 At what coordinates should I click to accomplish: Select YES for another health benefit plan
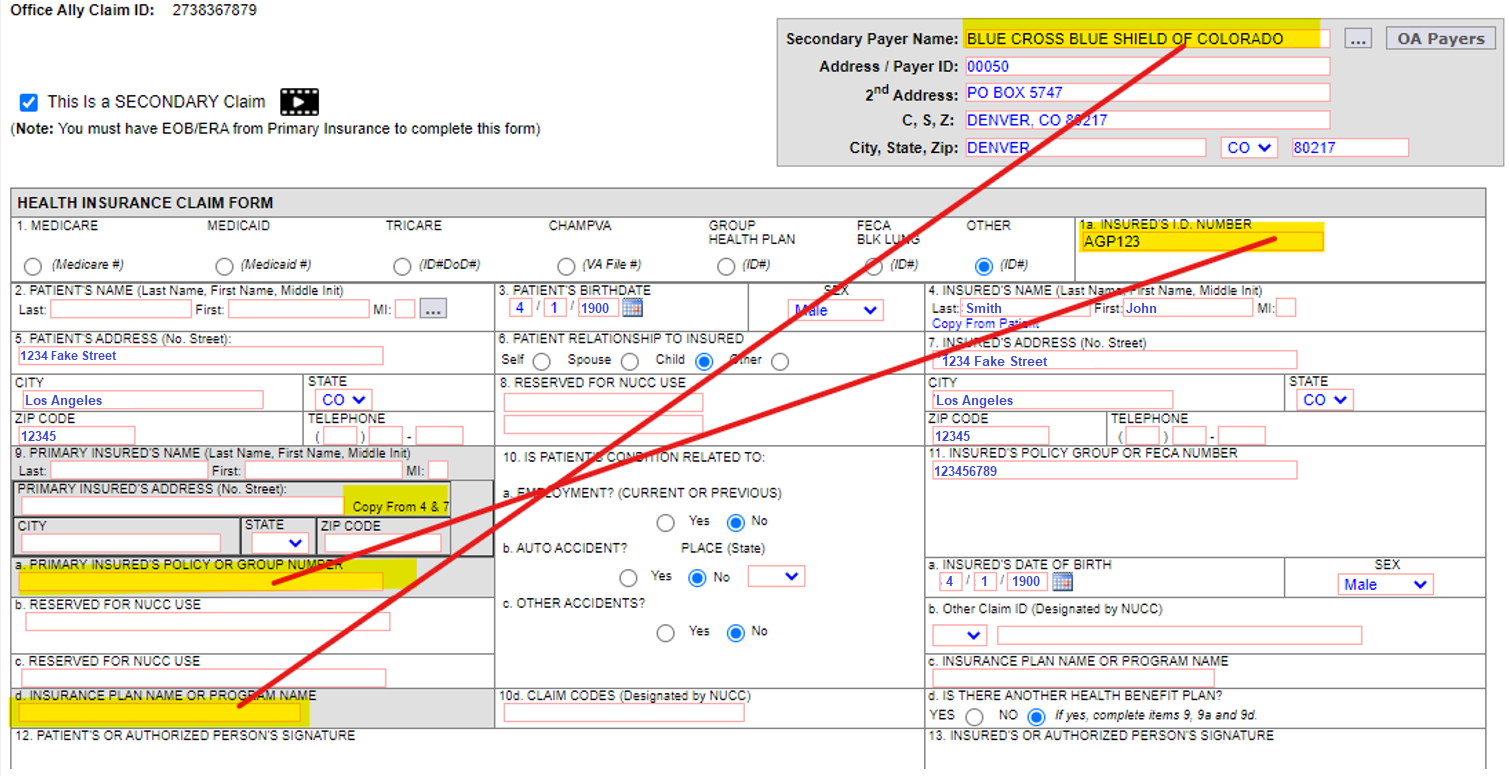tap(973, 716)
